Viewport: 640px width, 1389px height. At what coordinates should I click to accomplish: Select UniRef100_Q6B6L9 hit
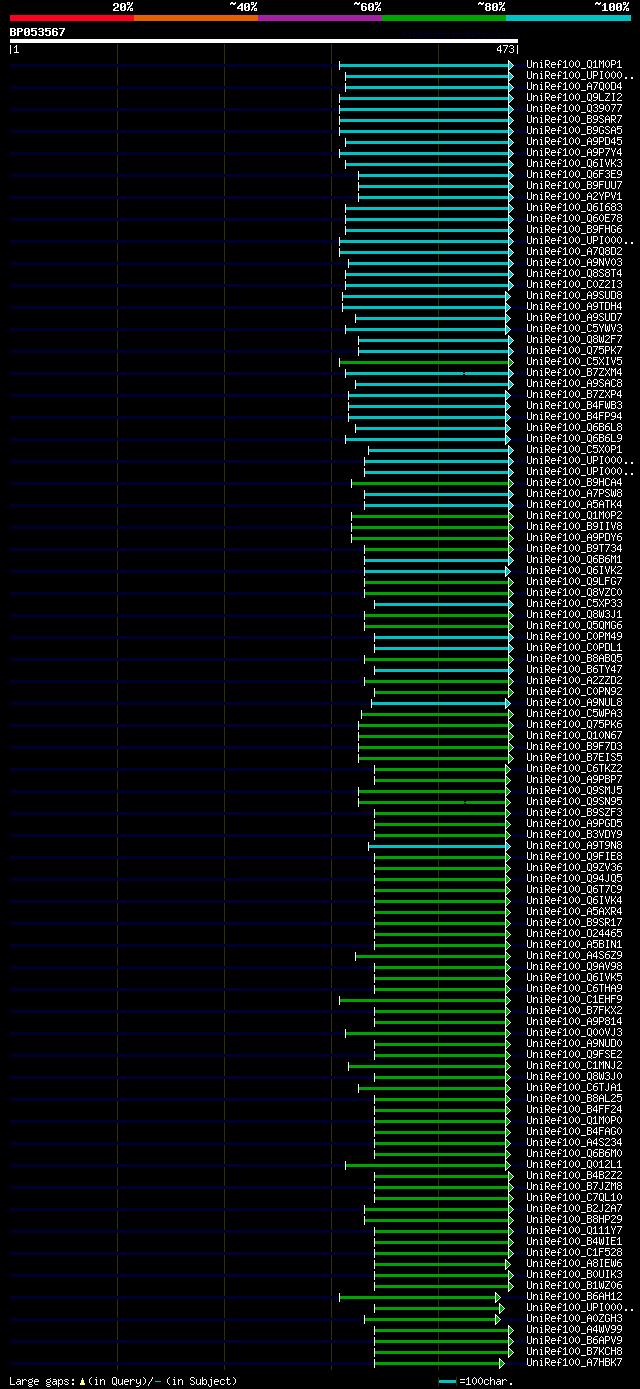tap(574, 439)
